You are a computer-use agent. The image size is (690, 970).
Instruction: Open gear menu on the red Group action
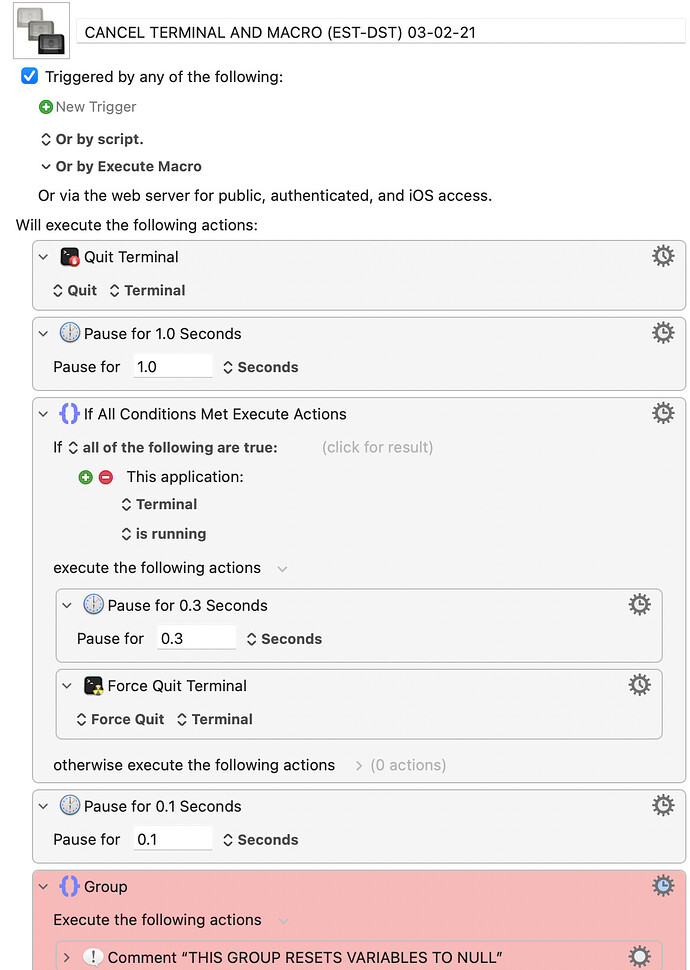[x=663, y=886]
